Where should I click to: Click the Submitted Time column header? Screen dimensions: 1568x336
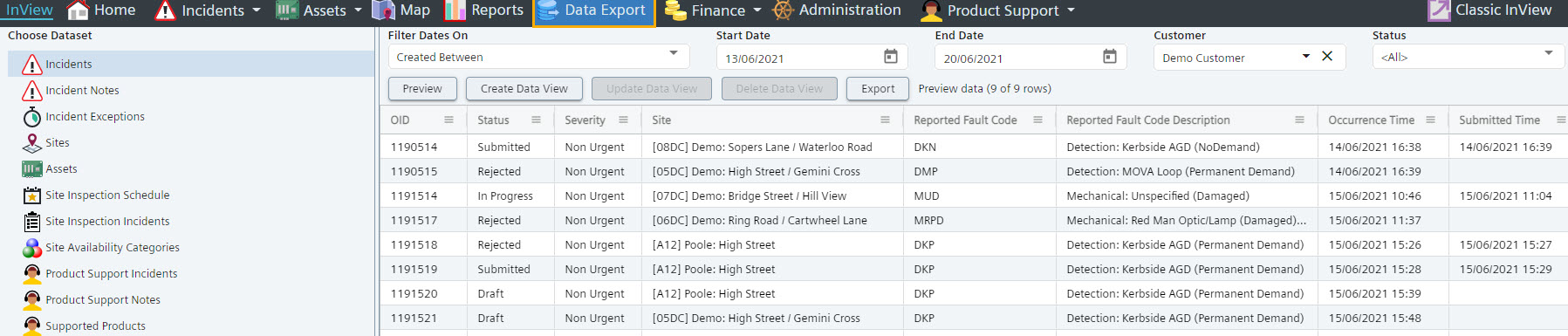pos(1499,120)
